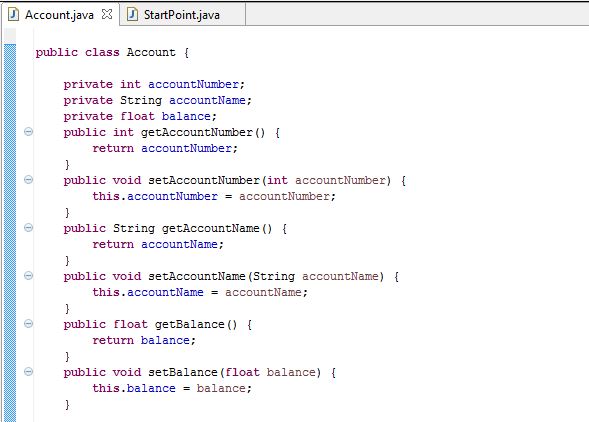Image resolution: width=589 pixels, height=422 pixels.
Task: Collapse the setBalance method fold
Action: coord(28,372)
